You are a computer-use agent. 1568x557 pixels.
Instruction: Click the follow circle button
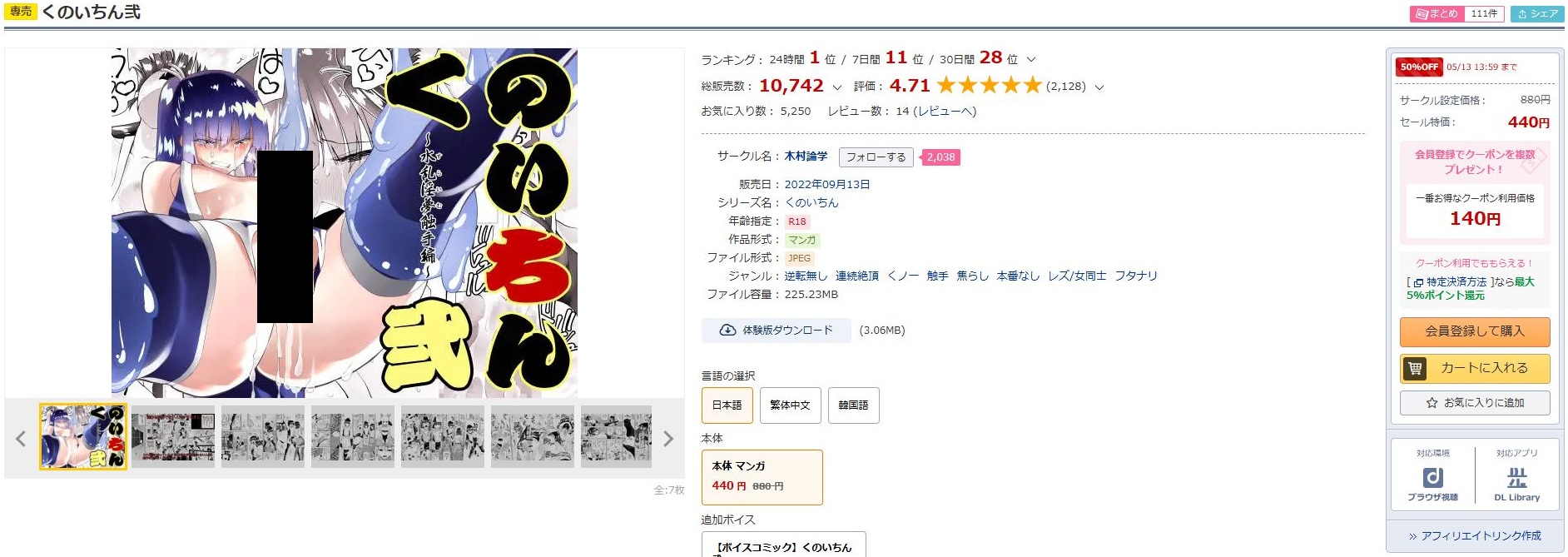point(876,157)
